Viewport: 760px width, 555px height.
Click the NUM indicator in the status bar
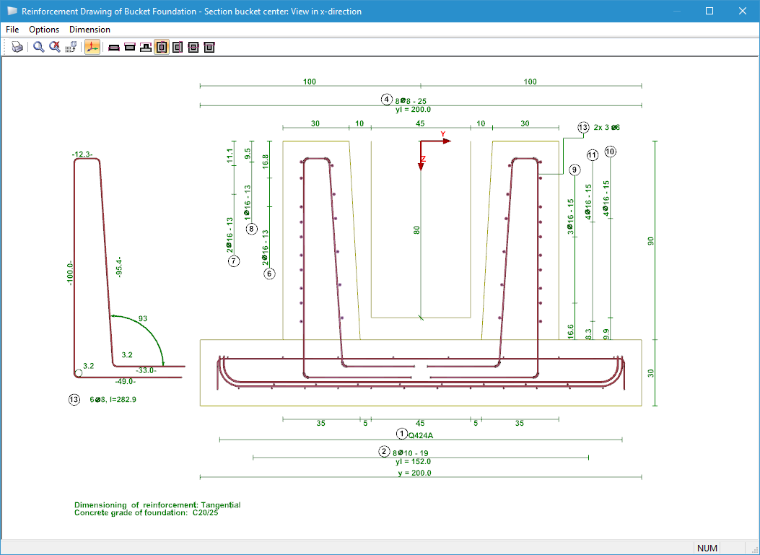tap(707, 548)
